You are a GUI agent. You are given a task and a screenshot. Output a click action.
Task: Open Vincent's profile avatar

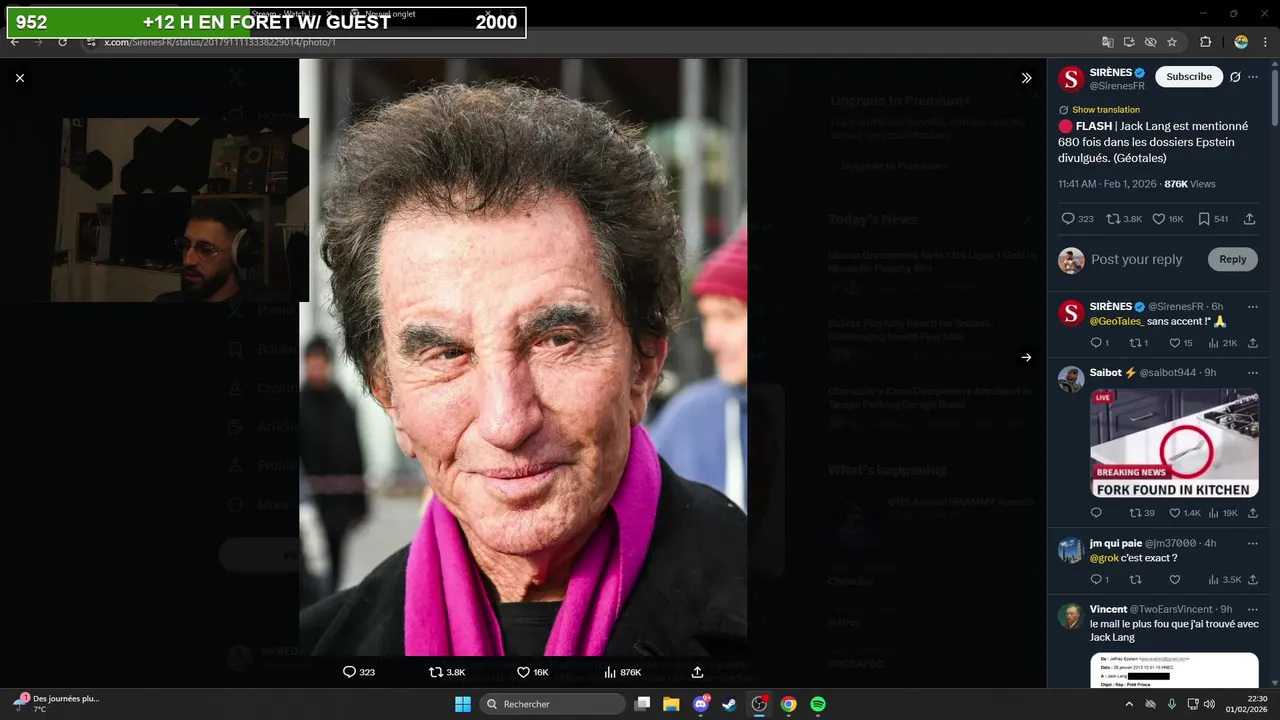pos(1071,615)
